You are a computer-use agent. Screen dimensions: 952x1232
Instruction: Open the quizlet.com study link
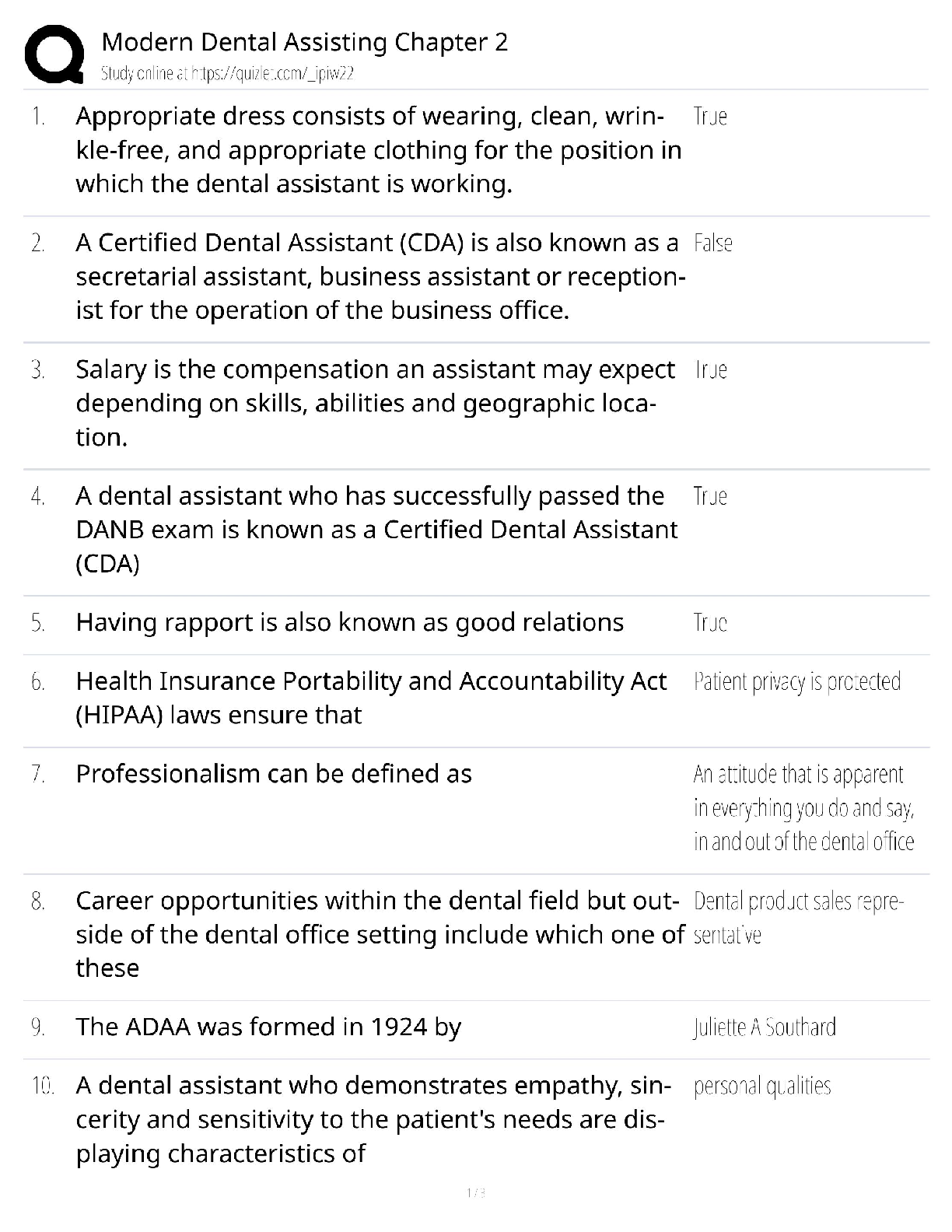[228, 74]
